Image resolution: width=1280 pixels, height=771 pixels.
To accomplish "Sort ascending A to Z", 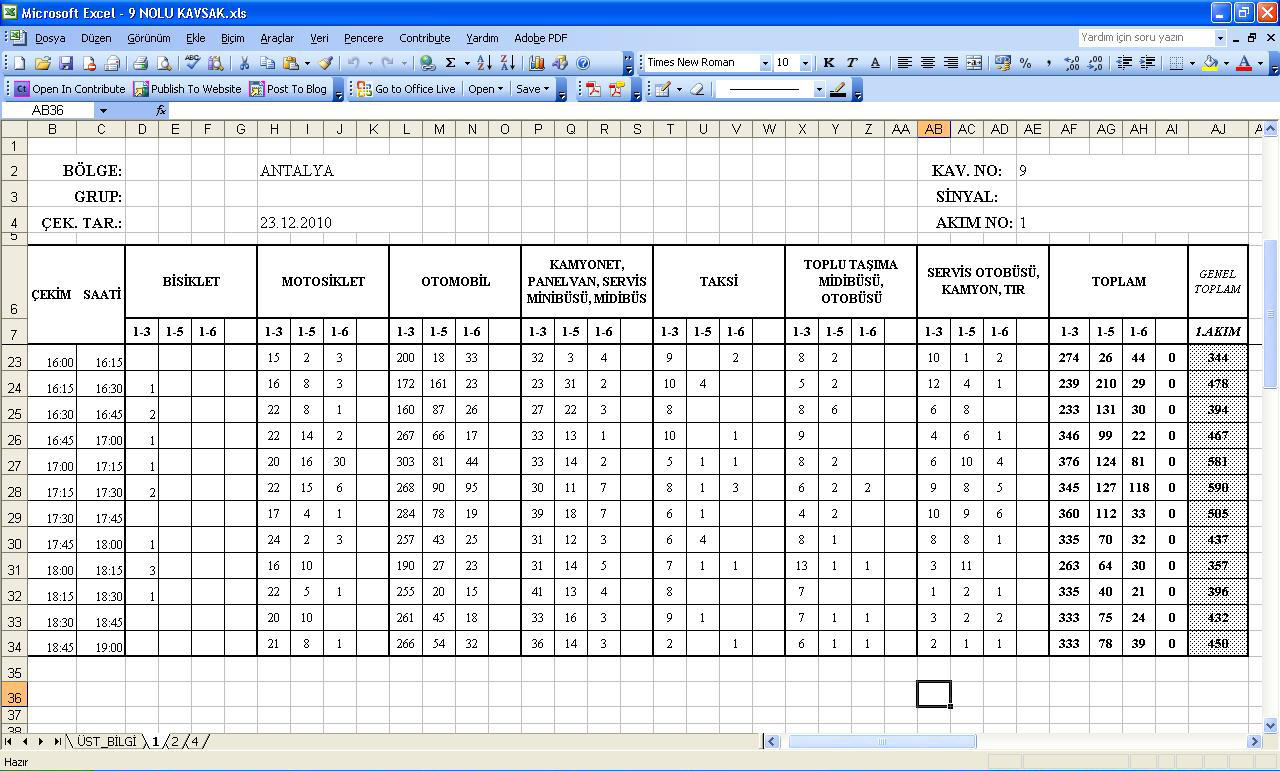I will pyautogui.click(x=484, y=63).
